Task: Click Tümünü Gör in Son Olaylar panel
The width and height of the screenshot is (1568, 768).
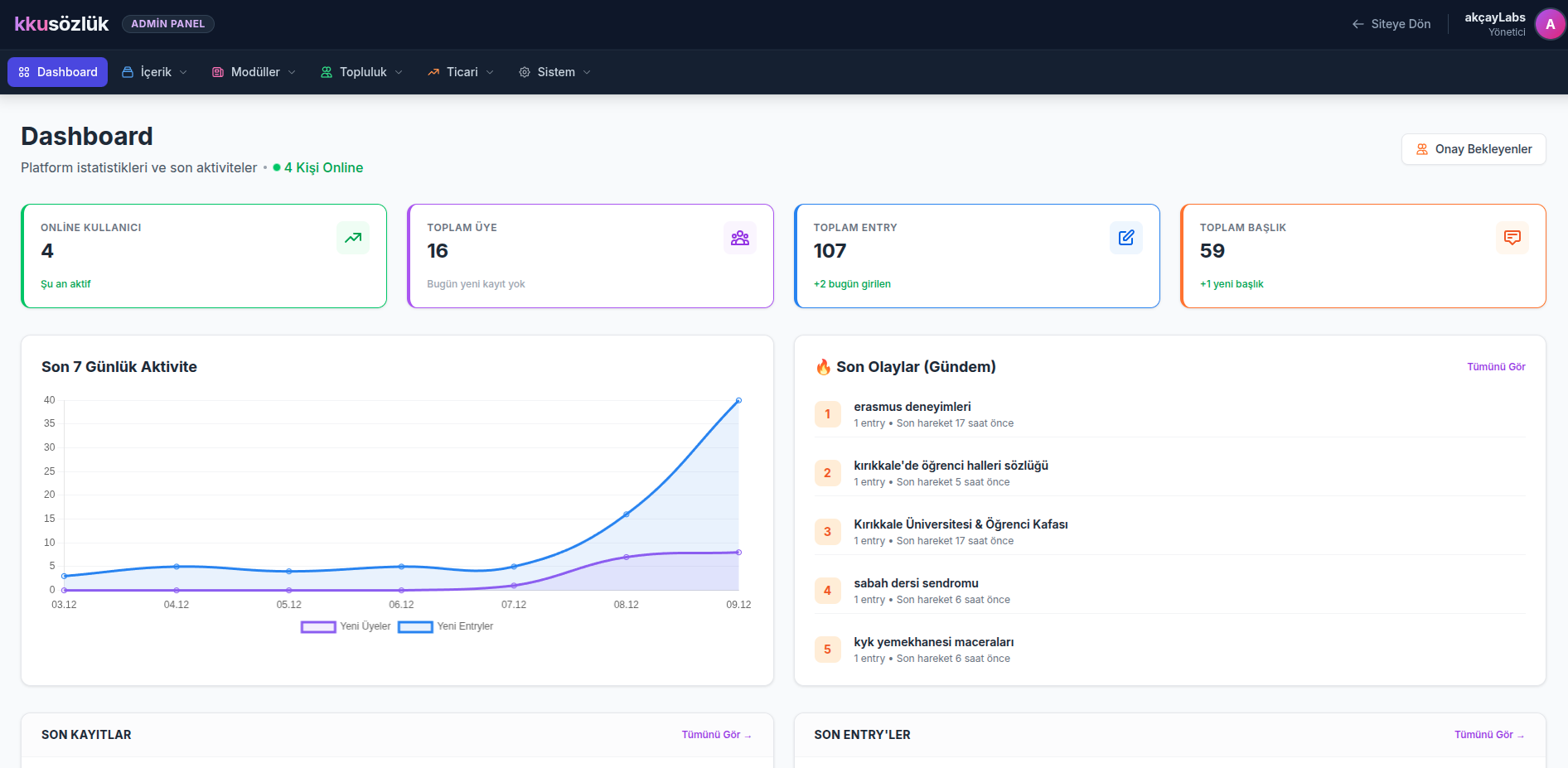Action: tap(1496, 367)
